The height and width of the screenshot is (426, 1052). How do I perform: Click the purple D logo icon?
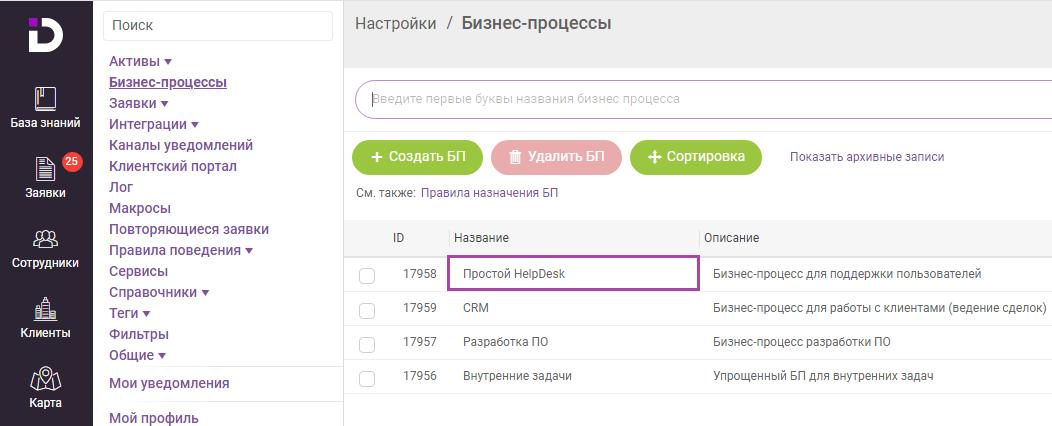click(46, 35)
